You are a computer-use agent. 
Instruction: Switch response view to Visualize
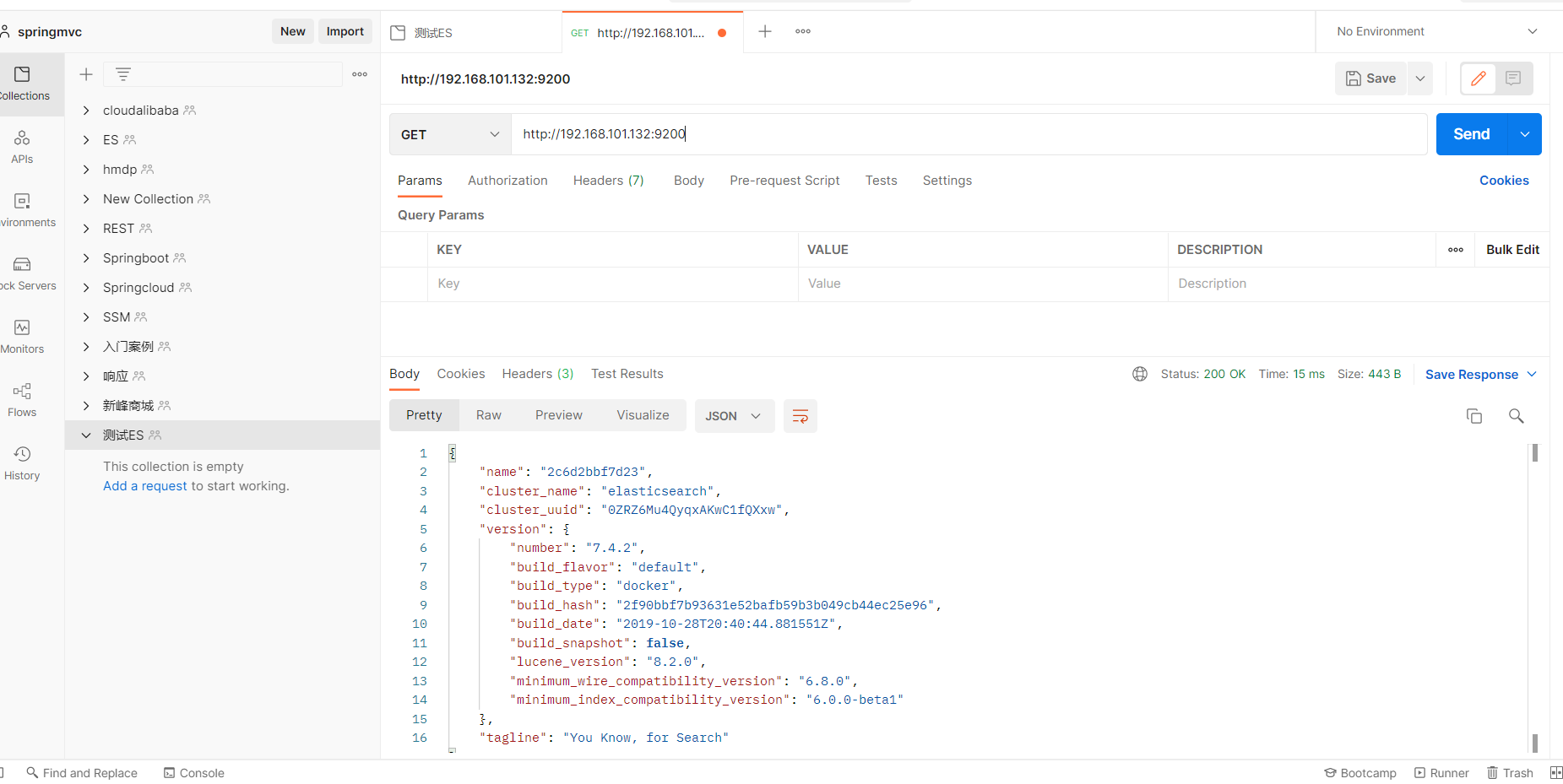[x=643, y=415]
